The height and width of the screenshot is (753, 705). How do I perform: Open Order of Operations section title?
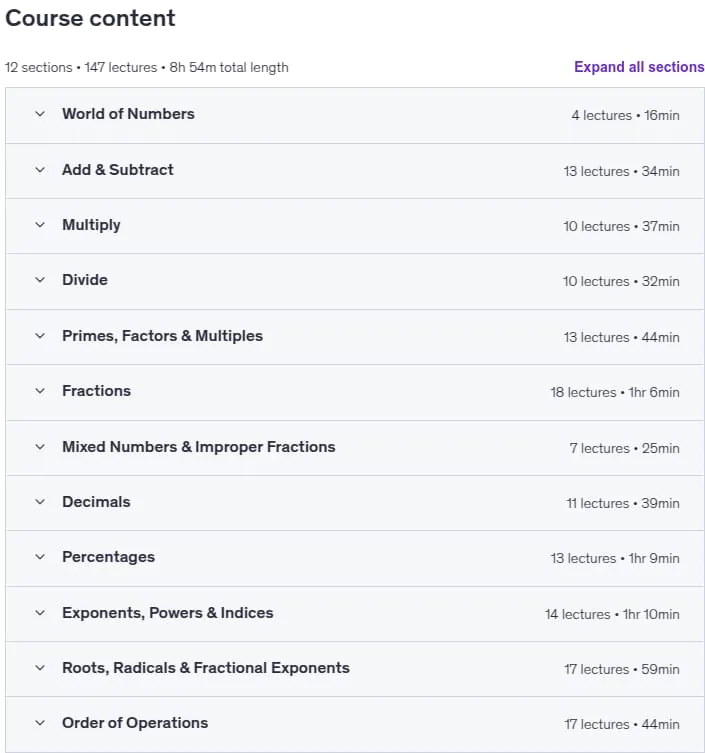(x=135, y=723)
